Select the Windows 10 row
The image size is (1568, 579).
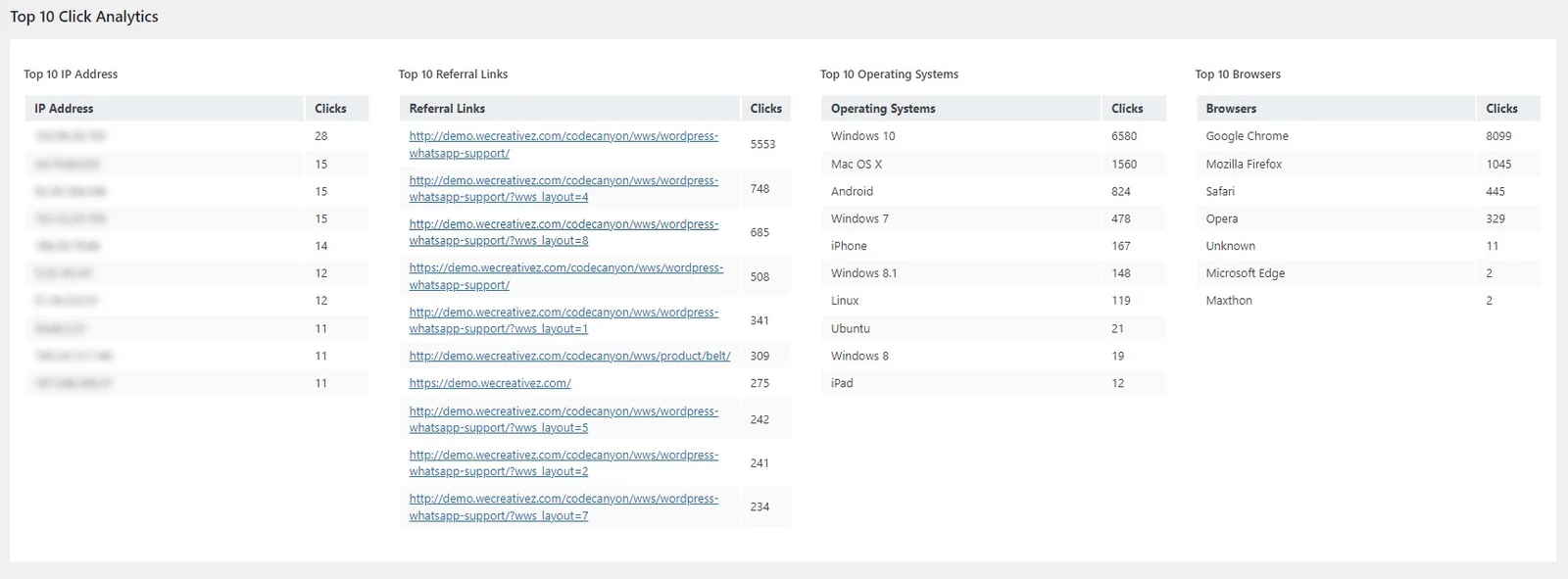click(x=863, y=136)
